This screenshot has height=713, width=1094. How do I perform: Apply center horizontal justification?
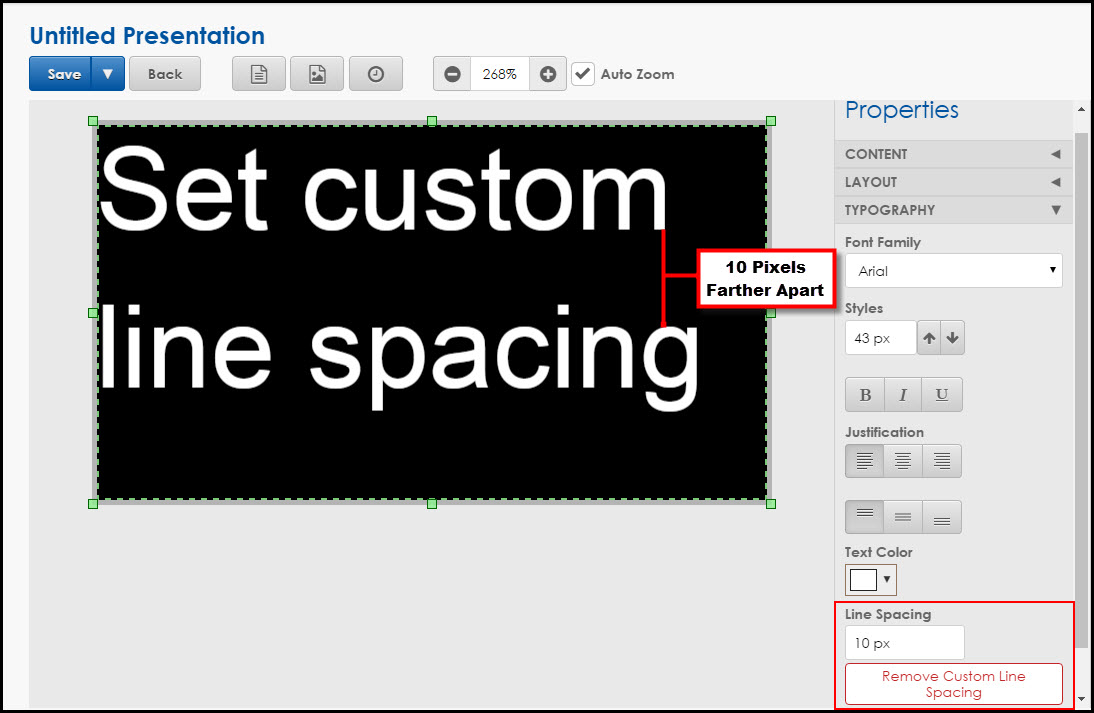(903, 461)
